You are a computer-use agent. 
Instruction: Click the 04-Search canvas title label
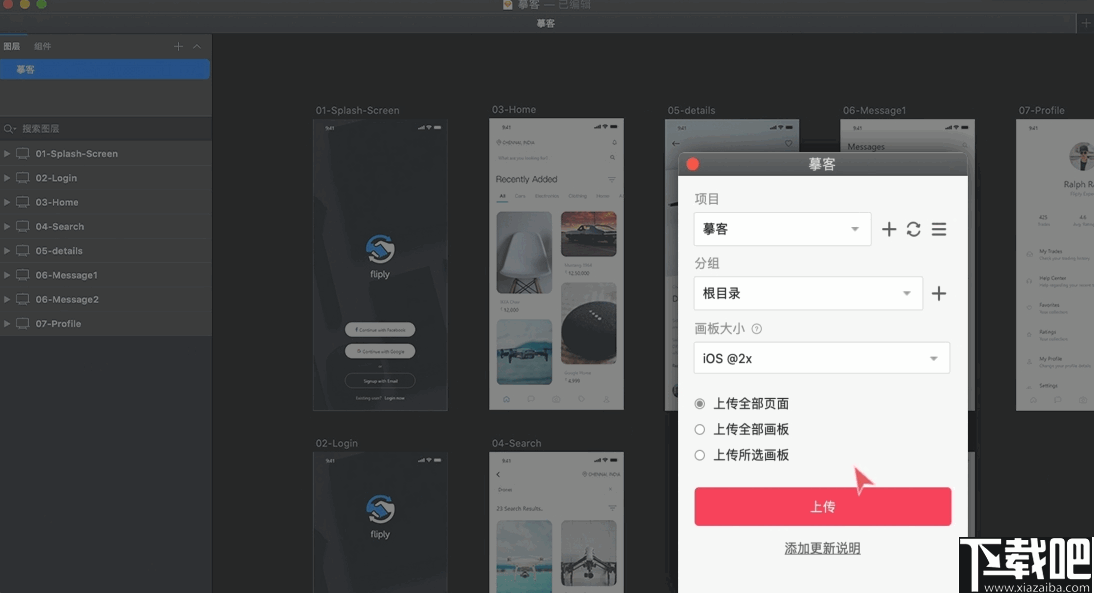[x=516, y=443]
